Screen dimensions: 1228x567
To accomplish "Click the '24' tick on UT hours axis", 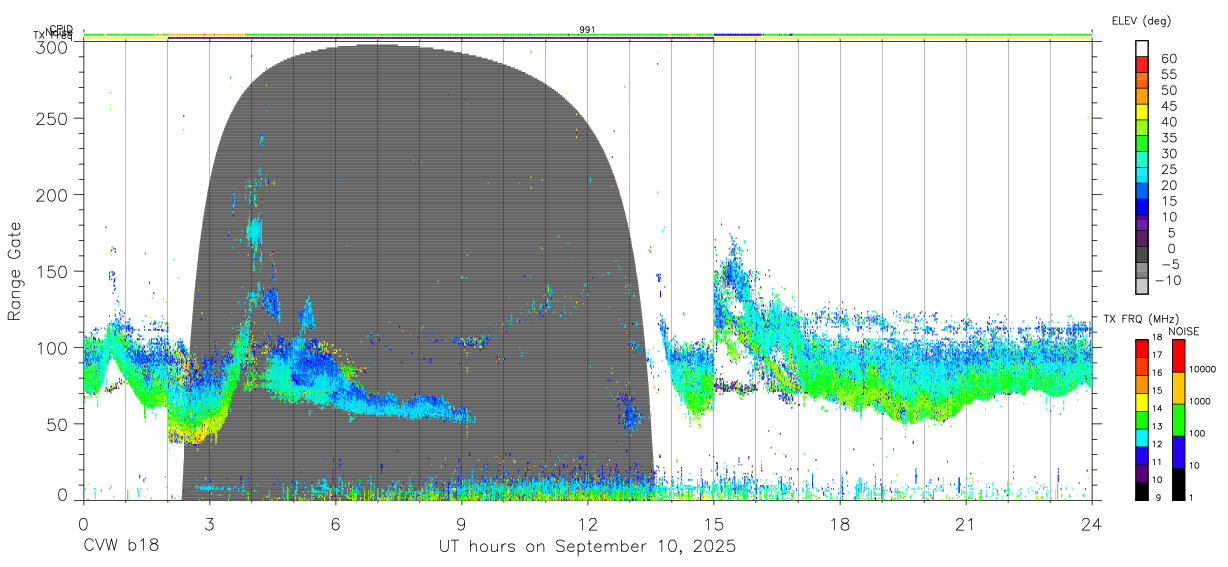I will coord(1092,524).
